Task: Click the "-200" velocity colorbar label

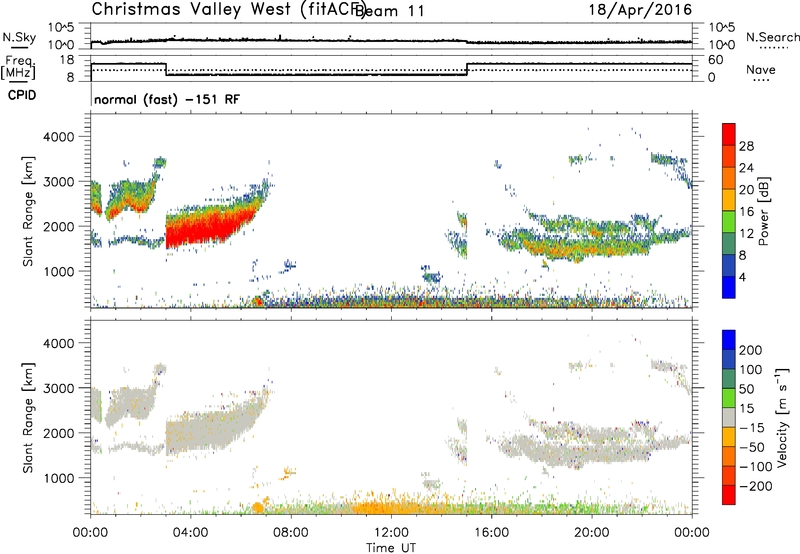Action: coord(755,486)
